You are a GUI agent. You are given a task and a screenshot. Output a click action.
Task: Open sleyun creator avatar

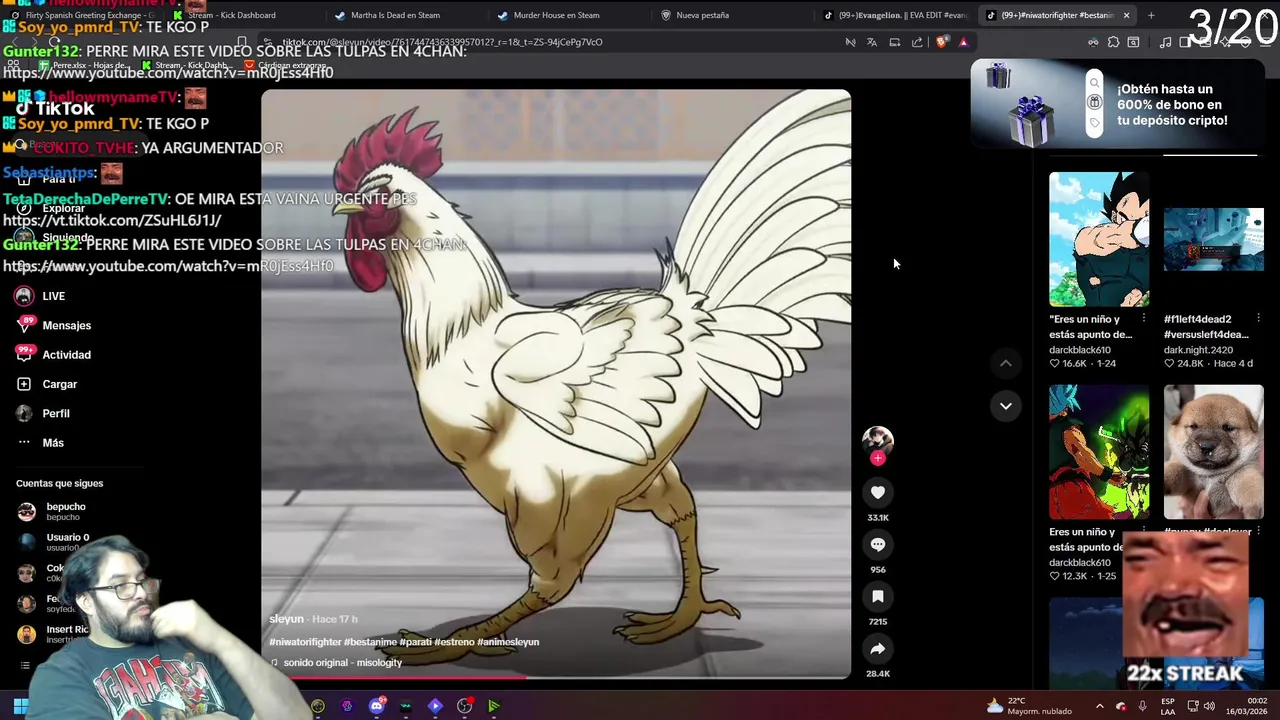877,440
